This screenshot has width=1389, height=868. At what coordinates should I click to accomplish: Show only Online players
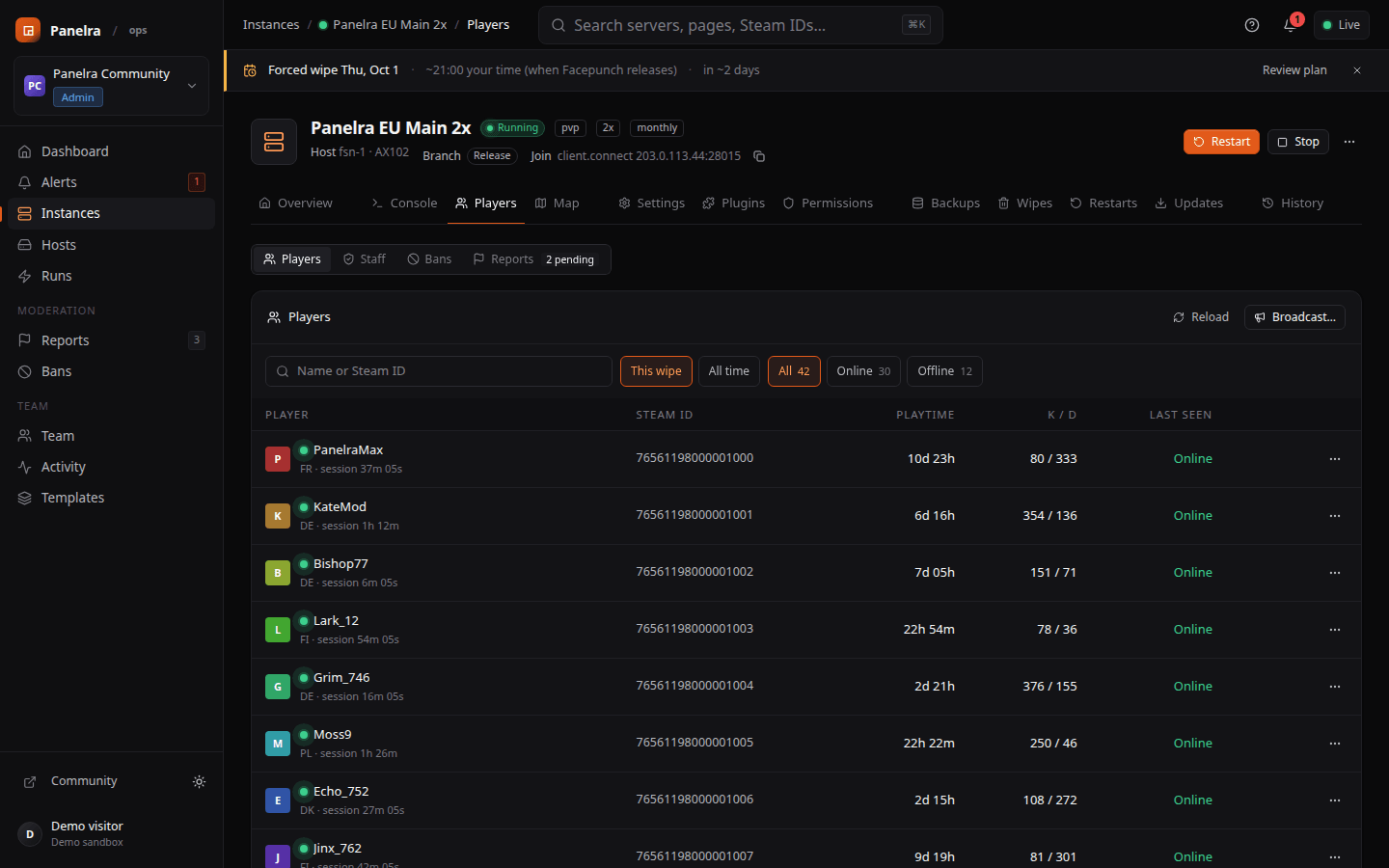(x=863, y=371)
